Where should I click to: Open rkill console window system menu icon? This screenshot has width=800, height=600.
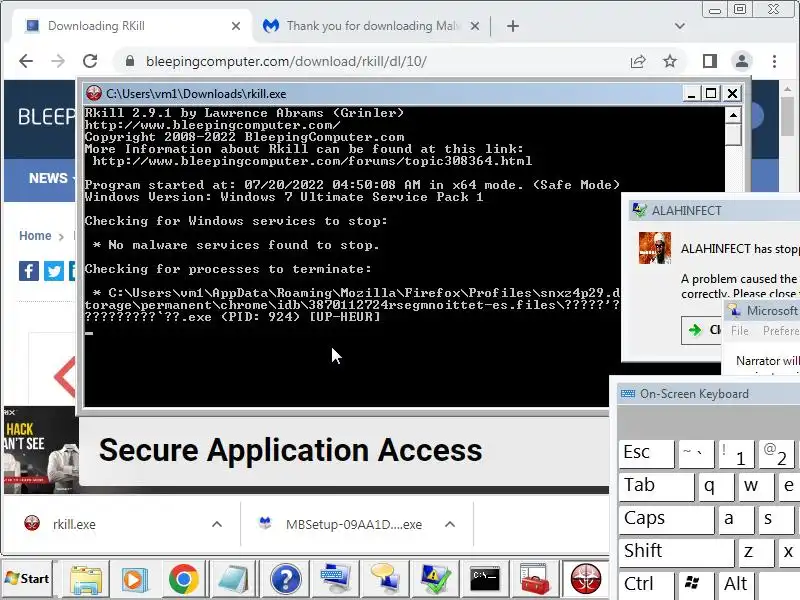click(x=94, y=93)
